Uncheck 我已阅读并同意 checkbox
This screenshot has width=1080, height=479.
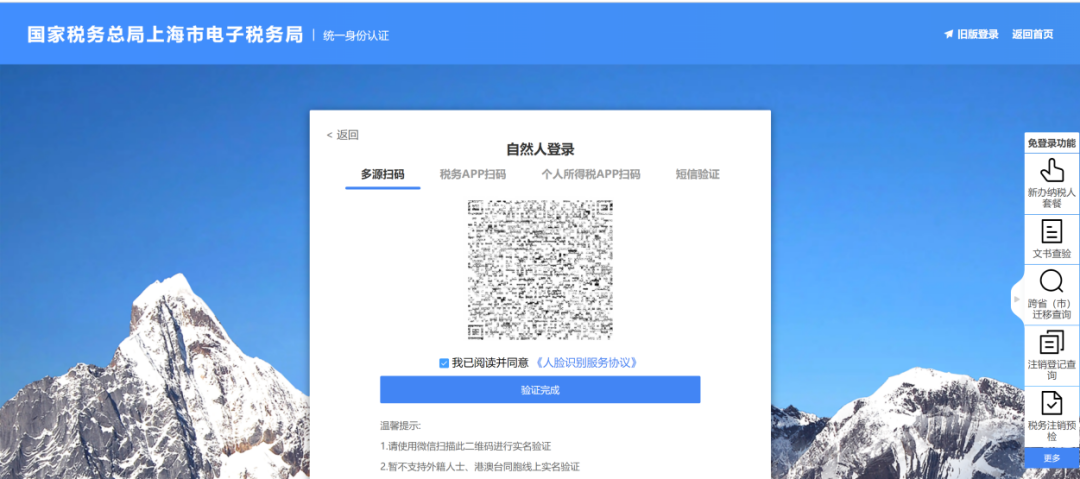444,363
